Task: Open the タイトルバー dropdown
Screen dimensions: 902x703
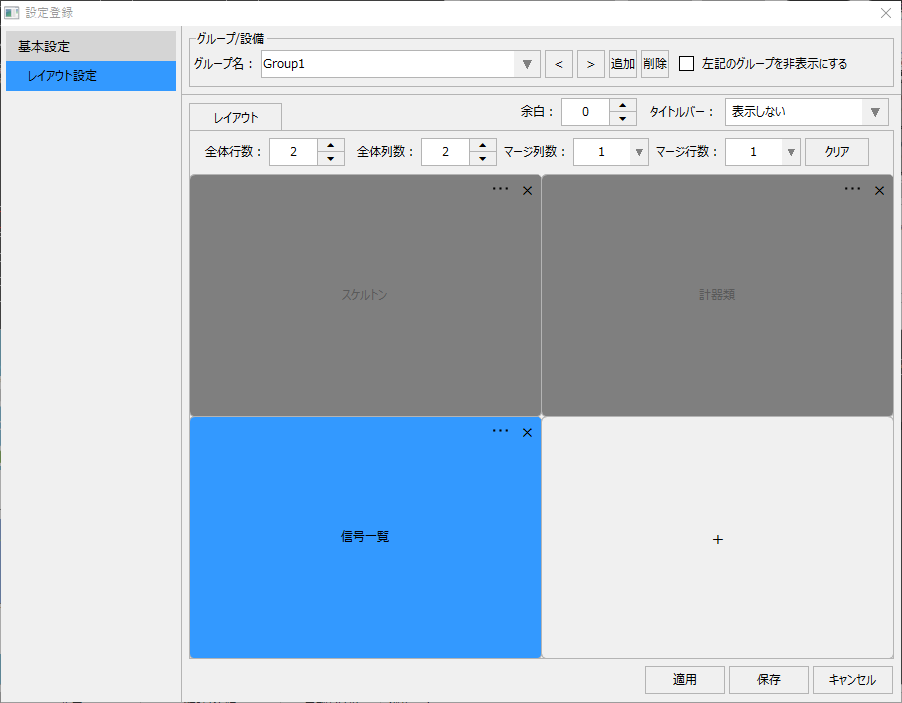Action: click(875, 112)
